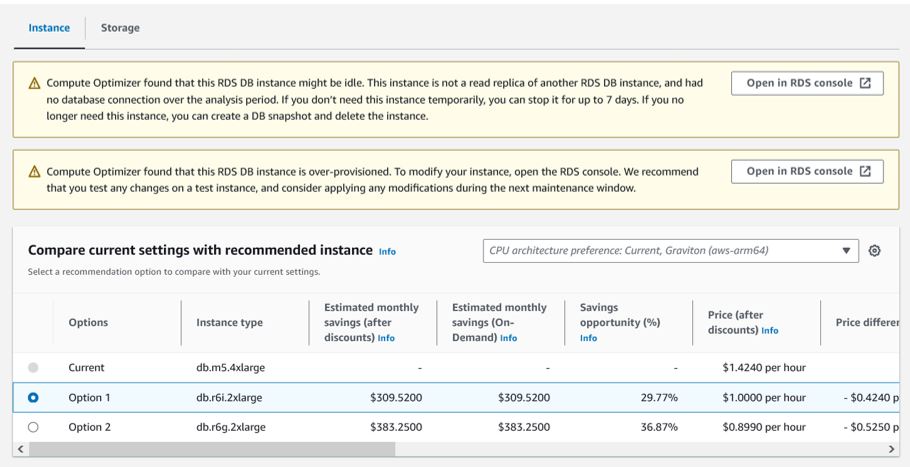Open Info link beside Compare current settings heading
Viewport: 910px width, 467px height.
click(x=387, y=252)
